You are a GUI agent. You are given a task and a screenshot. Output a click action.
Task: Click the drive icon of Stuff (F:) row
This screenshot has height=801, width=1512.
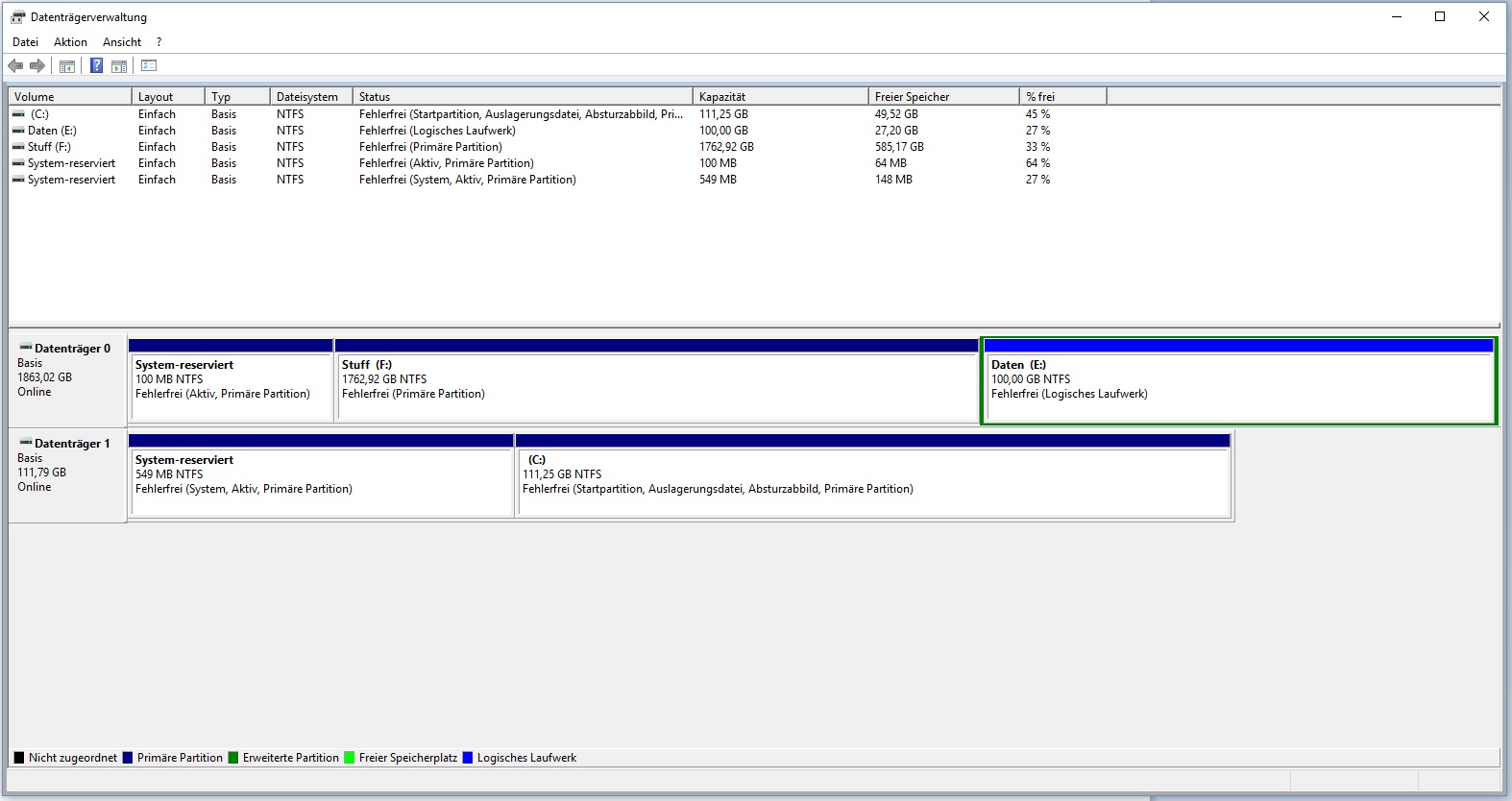click(x=18, y=147)
